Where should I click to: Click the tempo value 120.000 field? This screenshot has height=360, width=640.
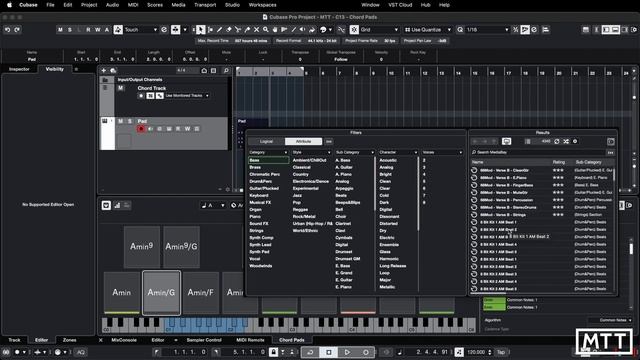pyautogui.click(x=476, y=352)
